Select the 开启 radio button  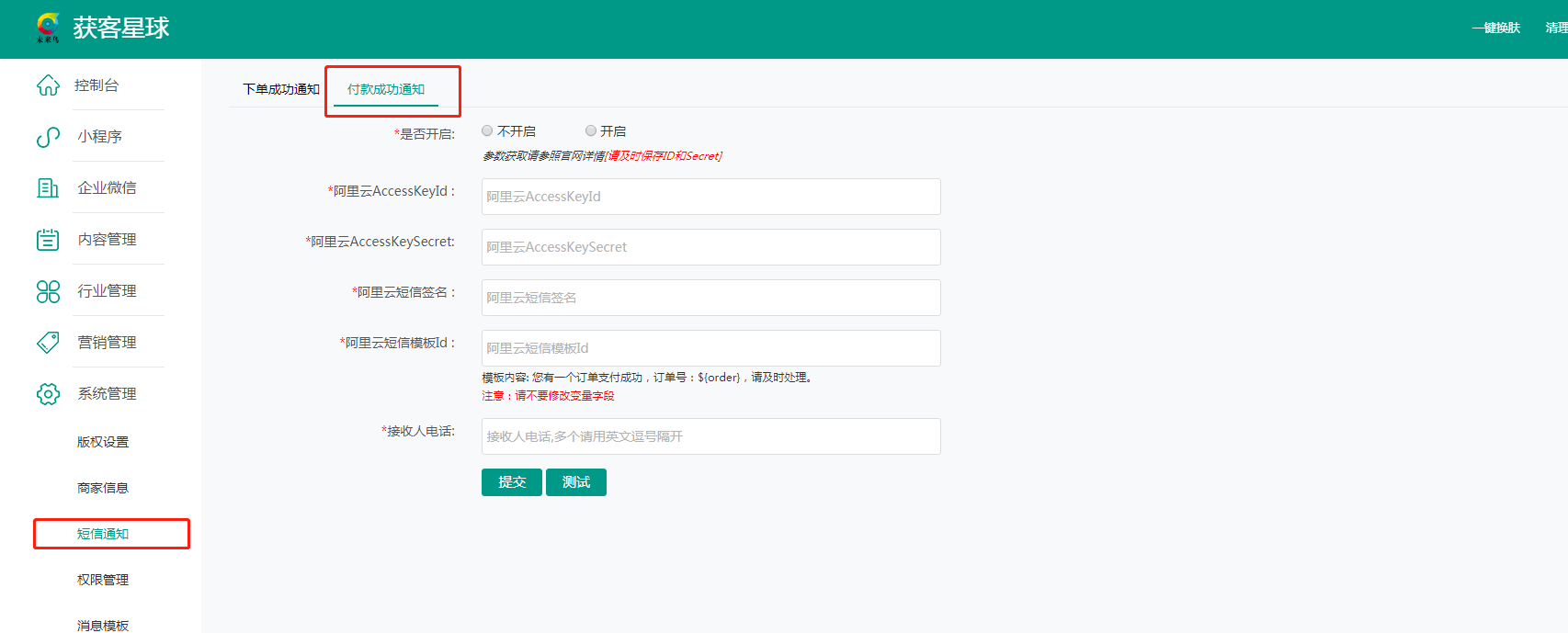[591, 131]
